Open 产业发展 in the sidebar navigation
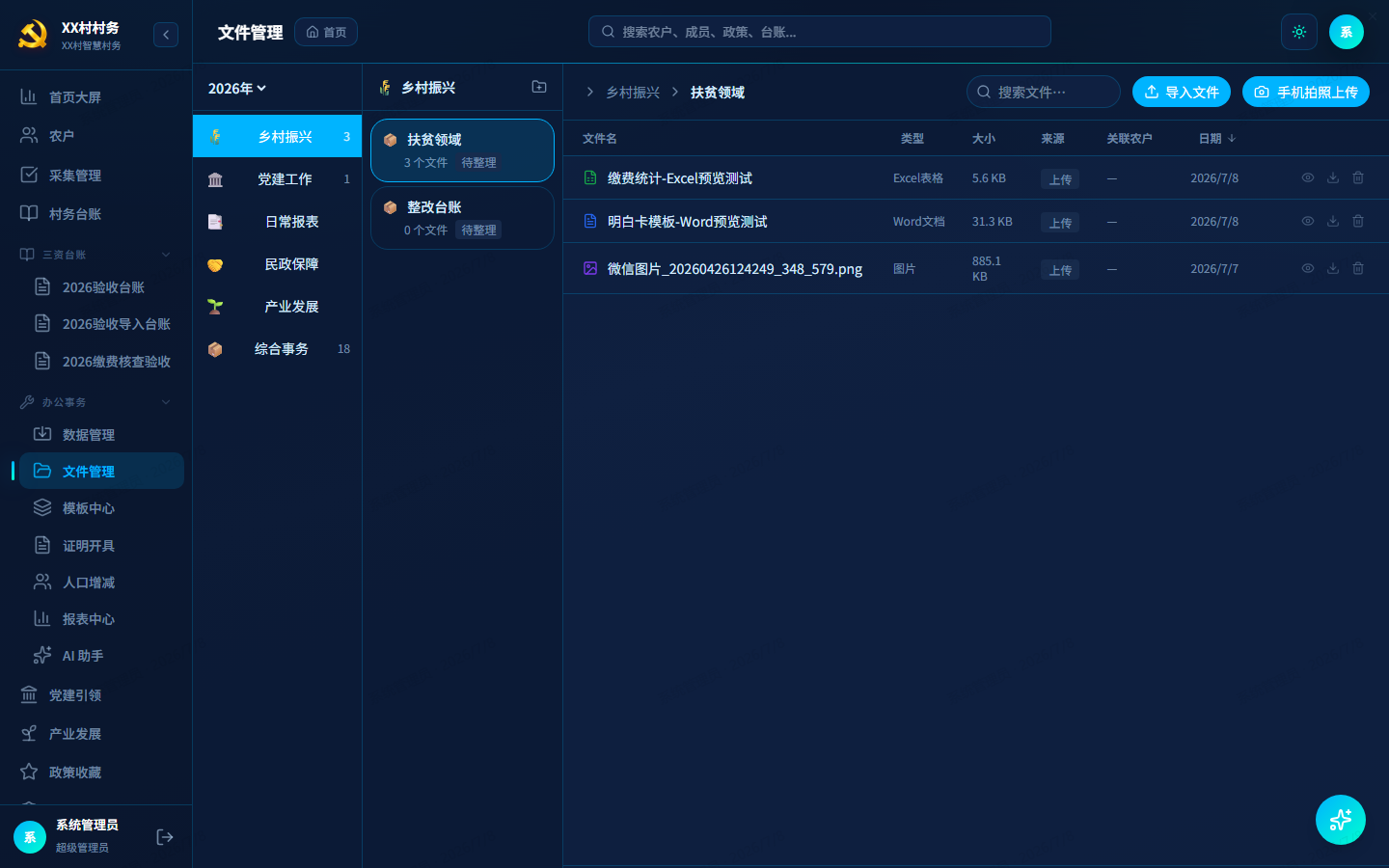 tap(96, 734)
